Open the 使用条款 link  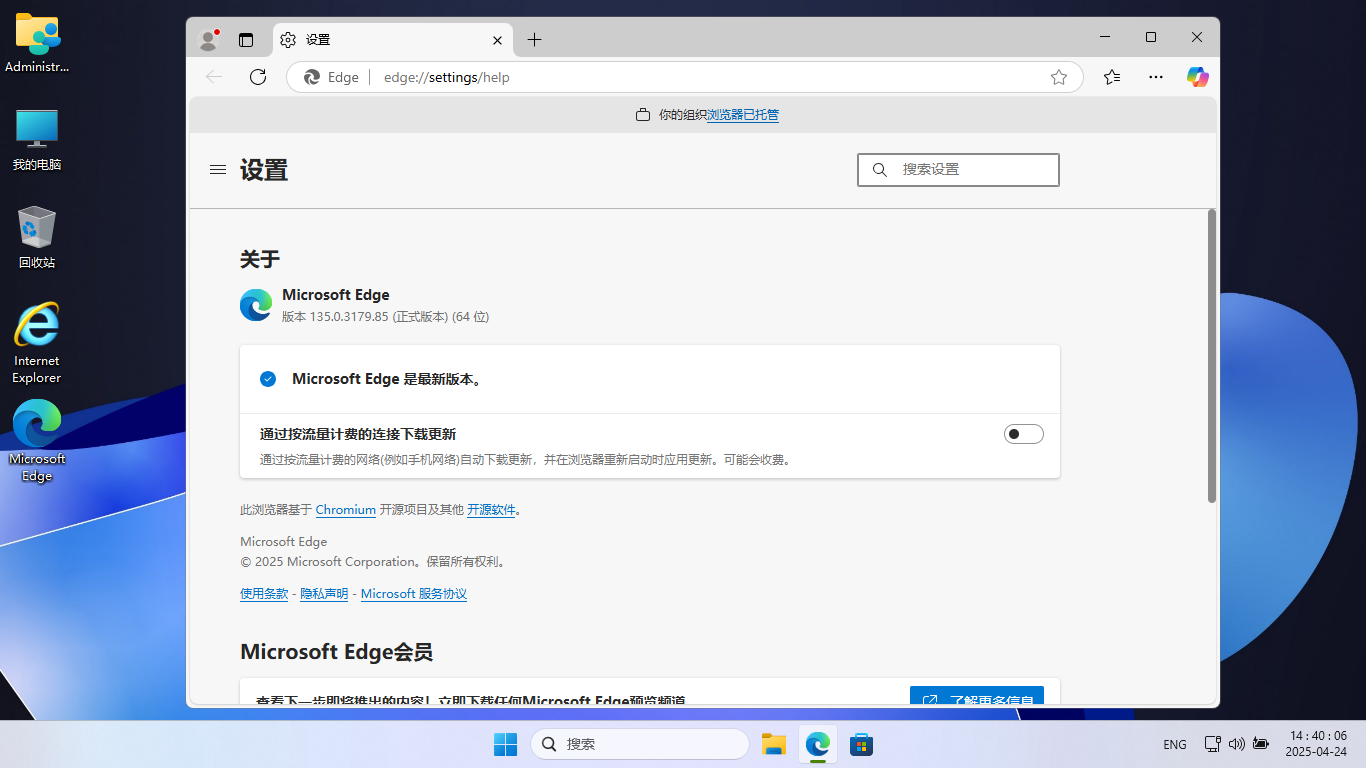click(x=264, y=594)
